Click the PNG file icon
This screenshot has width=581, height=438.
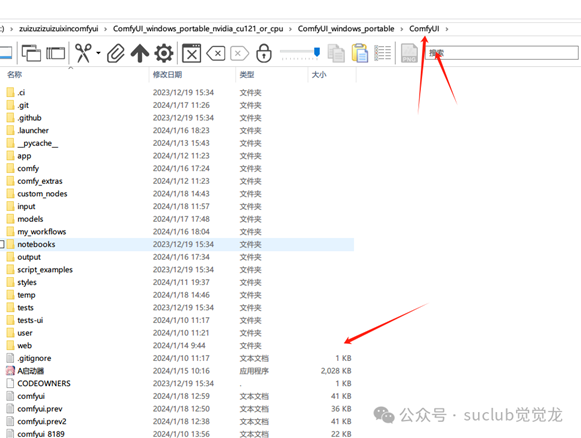tap(409, 53)
